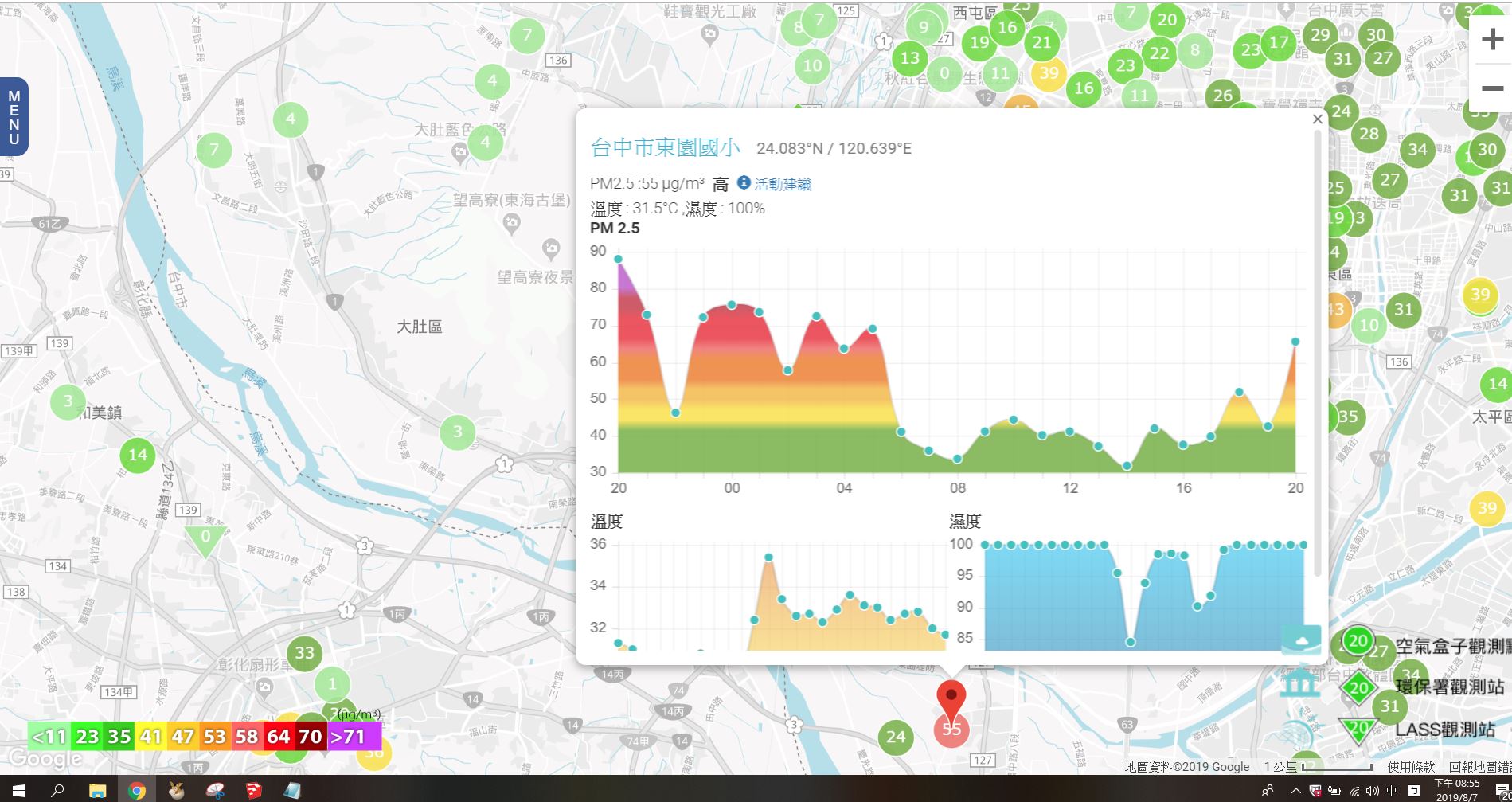Click the cloud icon beside 空氣盒子觀測點
The image size is (1512, 802).
coord(1301,640)
